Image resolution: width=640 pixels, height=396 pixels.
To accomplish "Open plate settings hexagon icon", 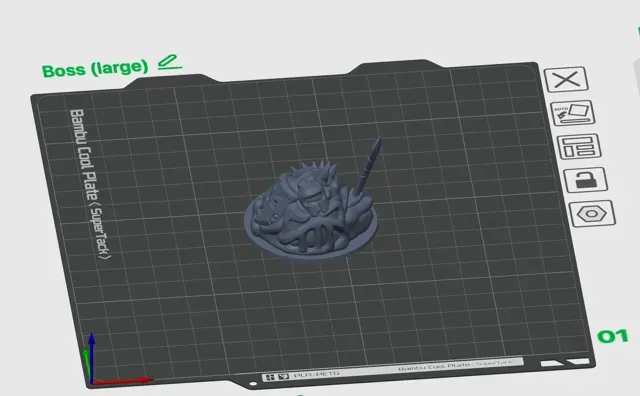I will [592, 214].
